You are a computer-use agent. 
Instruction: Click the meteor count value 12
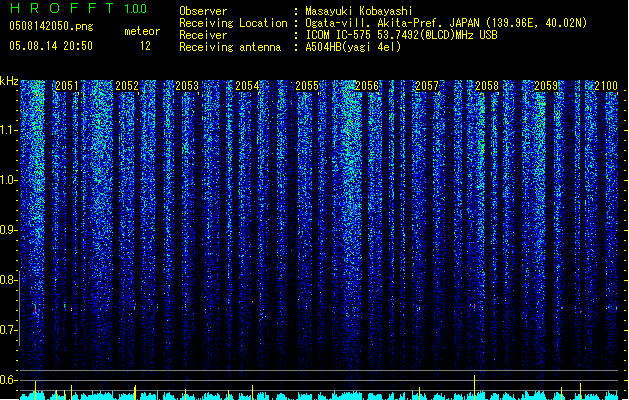145,46
